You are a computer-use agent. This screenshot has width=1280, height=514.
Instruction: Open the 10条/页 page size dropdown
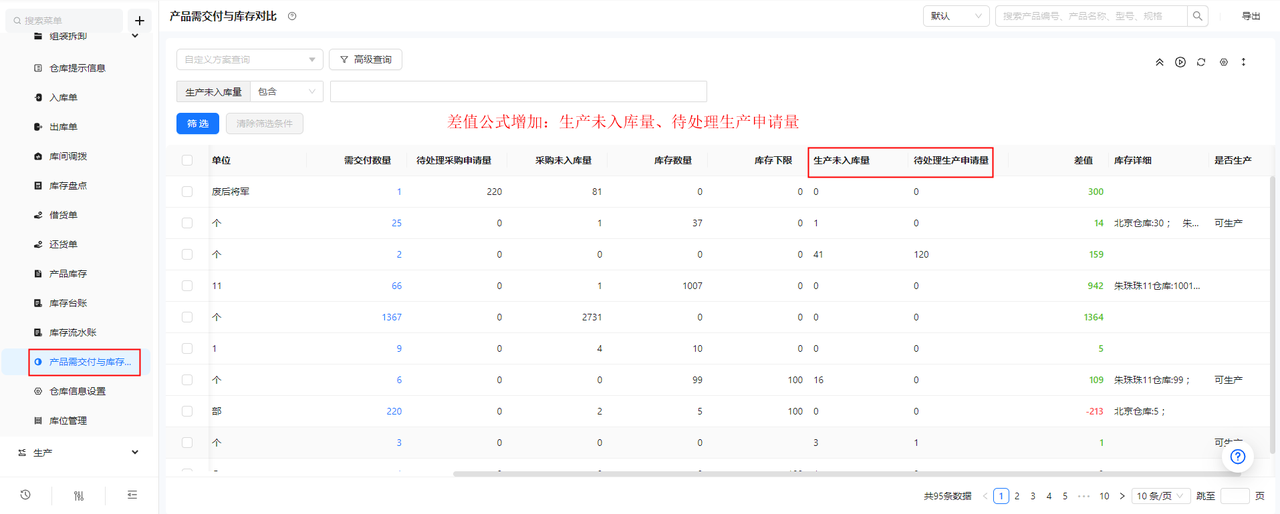tap(1162, 495)
